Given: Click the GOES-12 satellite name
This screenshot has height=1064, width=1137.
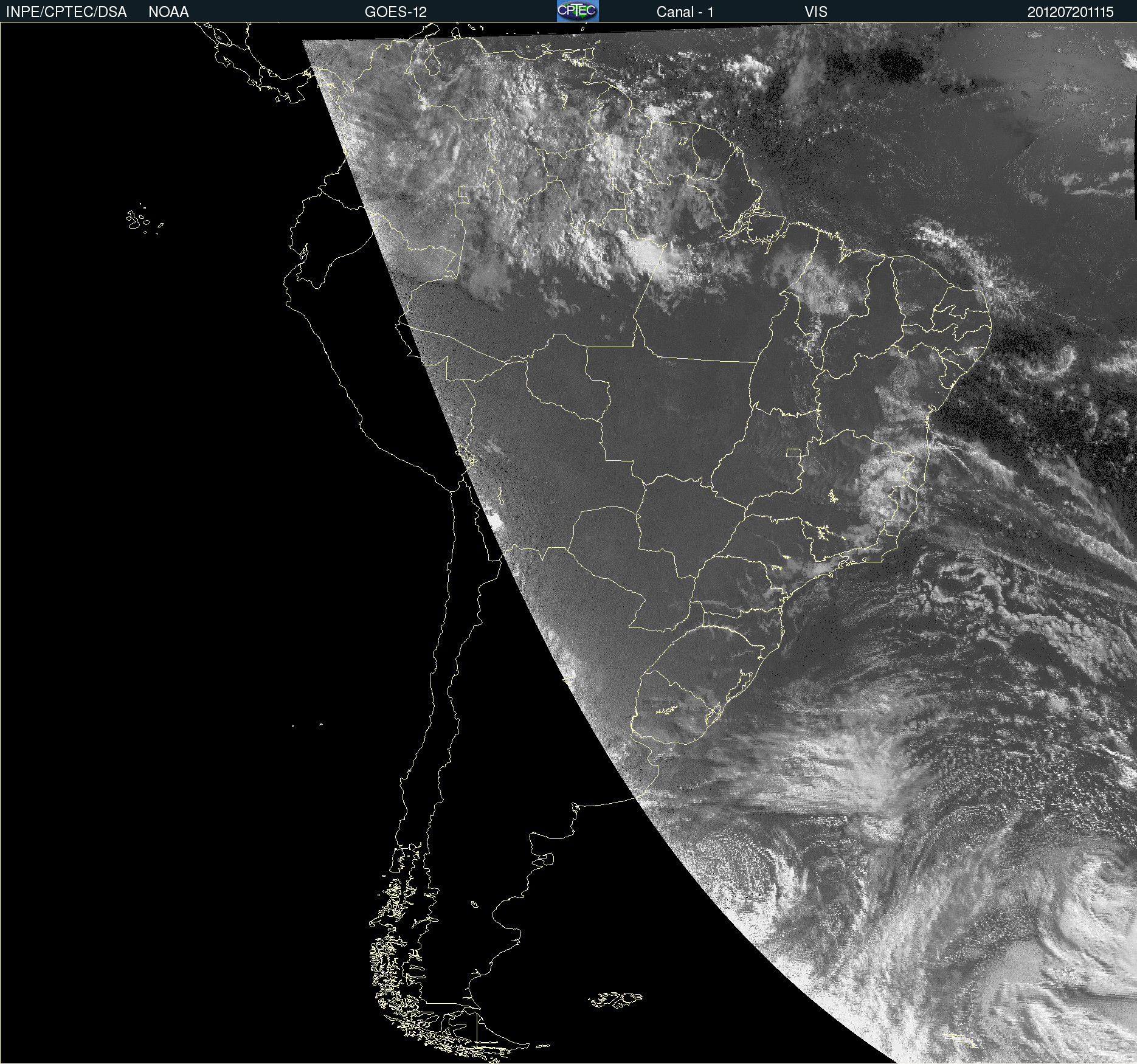Looking at the screenshot, I should pyautogui.click(x=396, y=12).
